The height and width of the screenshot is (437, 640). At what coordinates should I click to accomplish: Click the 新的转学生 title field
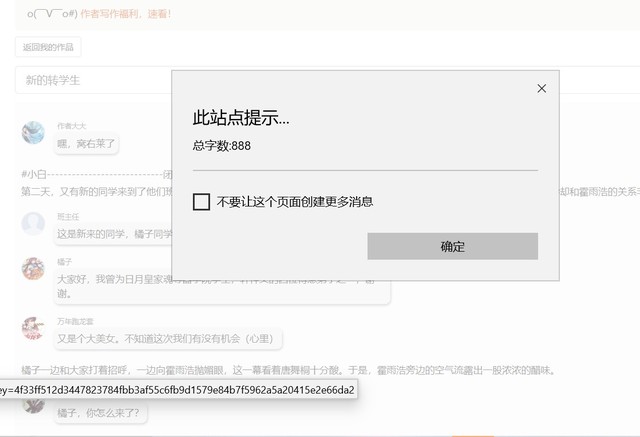pyautogui.click(x=90, y=80)
